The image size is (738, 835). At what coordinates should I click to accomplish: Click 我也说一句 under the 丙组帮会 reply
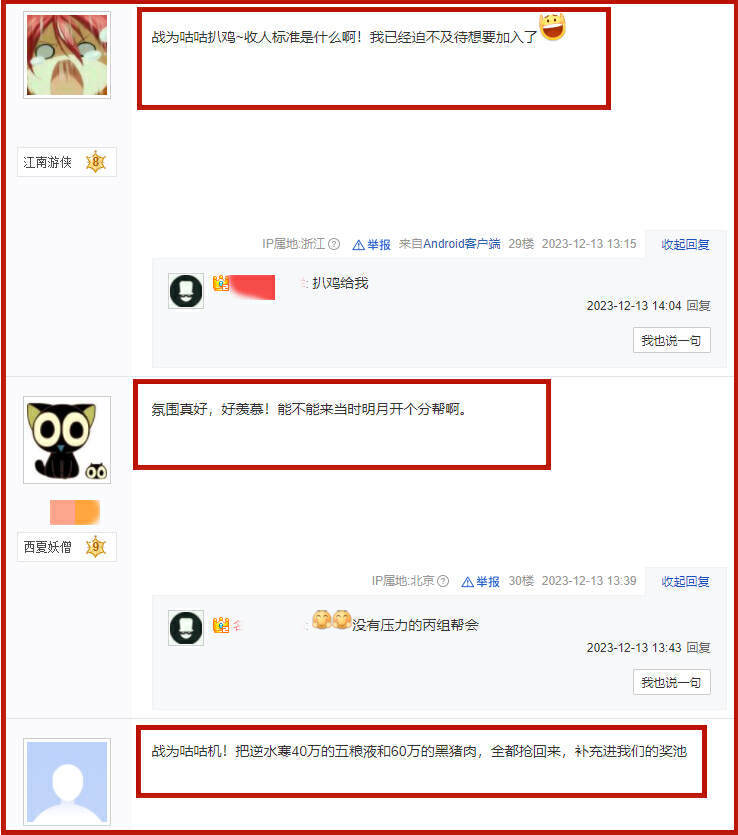(671, 682)
